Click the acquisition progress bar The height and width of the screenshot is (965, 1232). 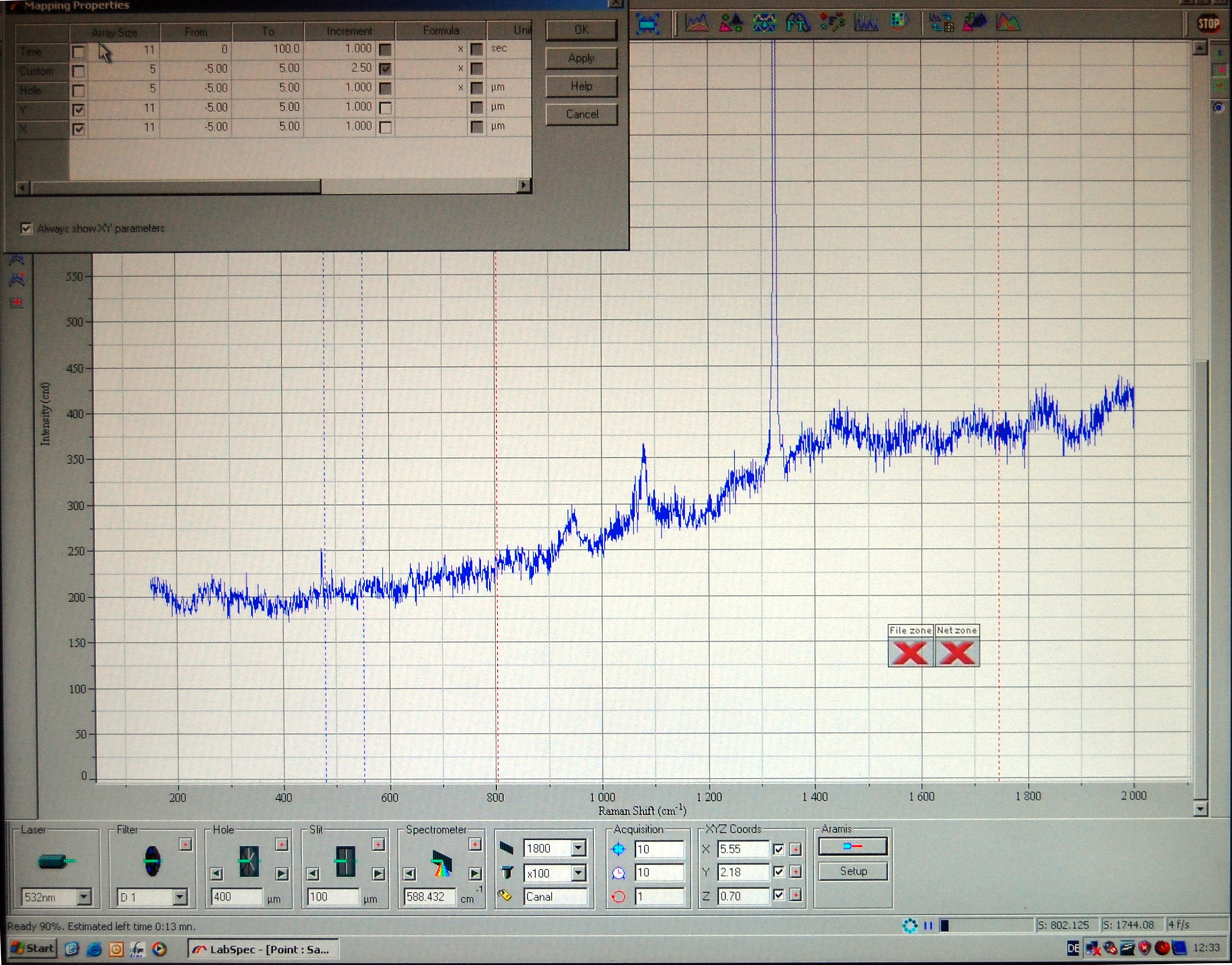coord(985,925)
